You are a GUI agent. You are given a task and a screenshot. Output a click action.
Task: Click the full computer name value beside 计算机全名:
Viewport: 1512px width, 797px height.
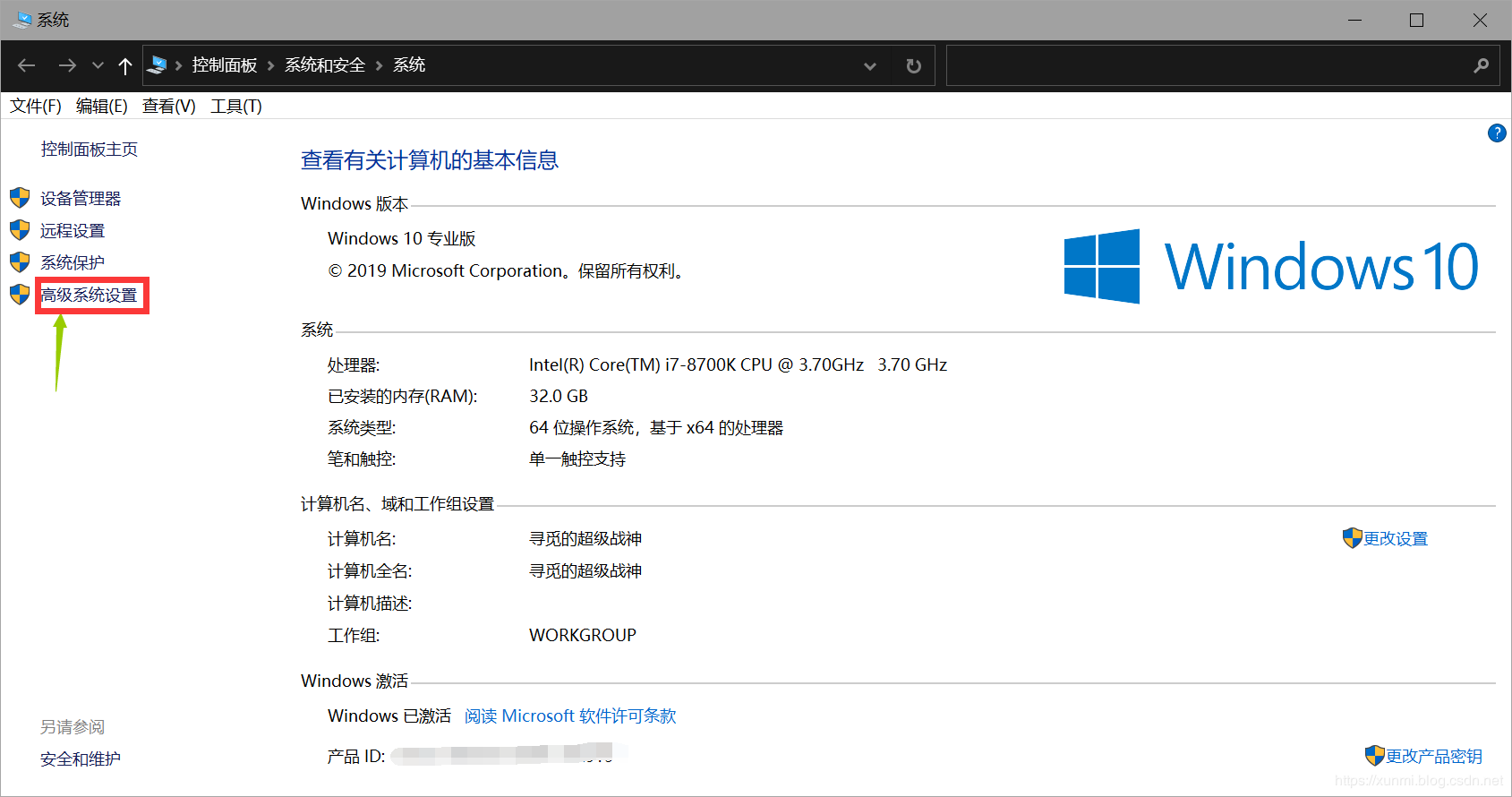pos(585,571)
